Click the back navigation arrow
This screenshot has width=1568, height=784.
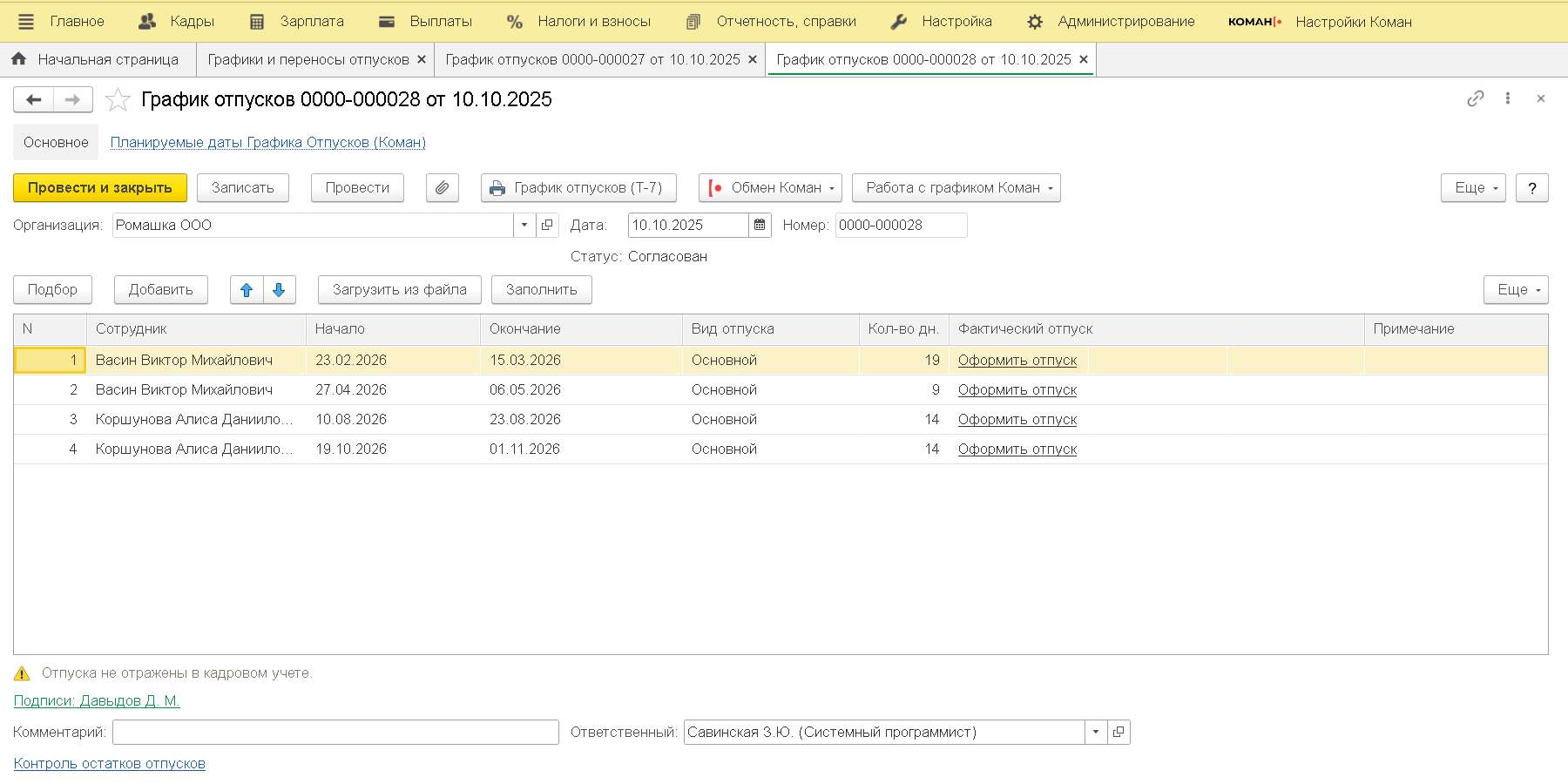tap(34, 100)
